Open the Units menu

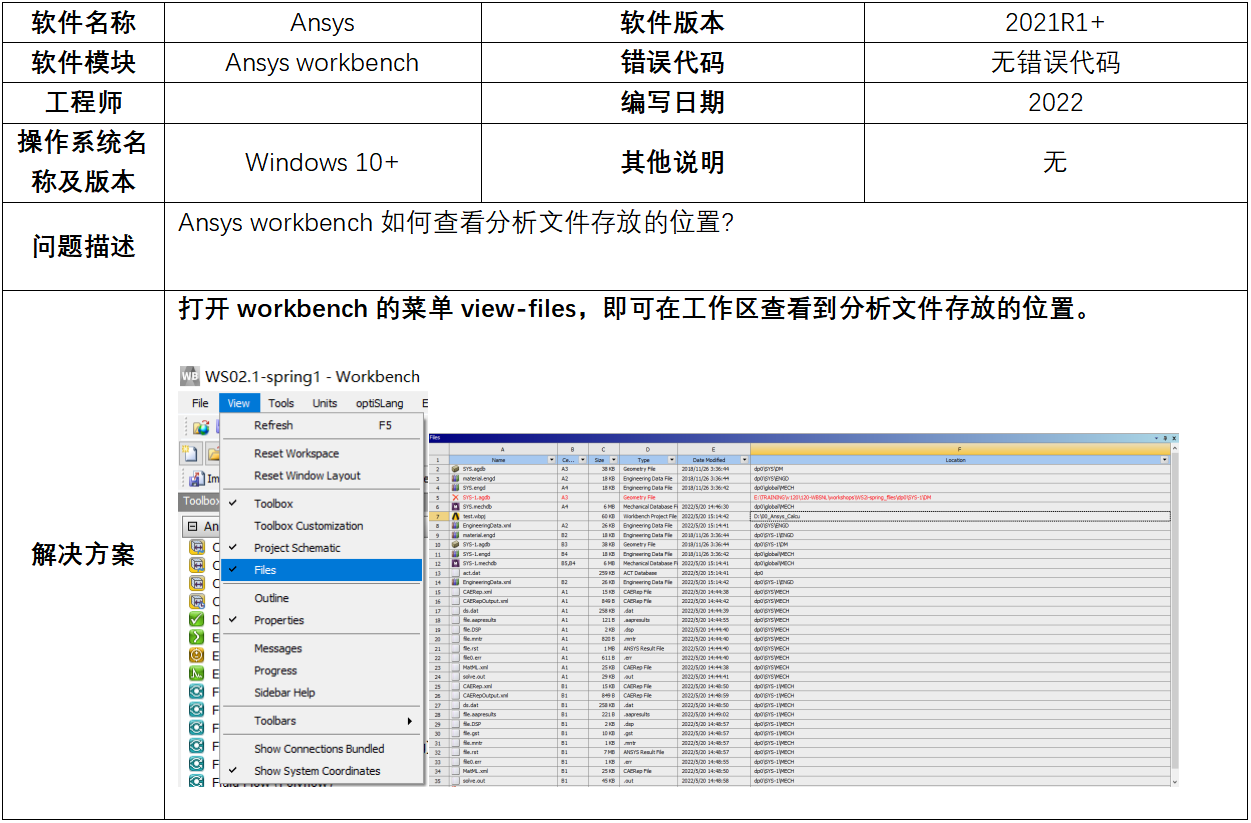(325, 403)
